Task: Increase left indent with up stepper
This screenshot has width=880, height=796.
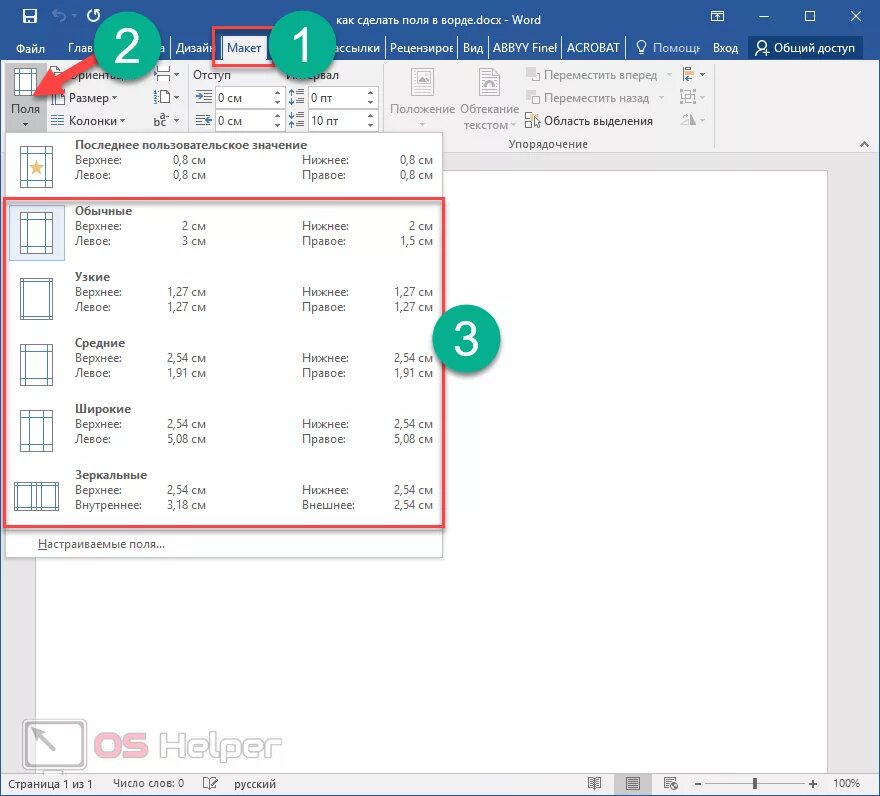Action: (277, 93)
